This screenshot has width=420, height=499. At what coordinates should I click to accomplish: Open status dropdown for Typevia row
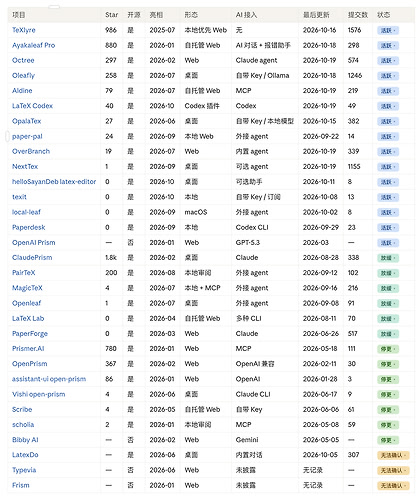pos(394,471)
